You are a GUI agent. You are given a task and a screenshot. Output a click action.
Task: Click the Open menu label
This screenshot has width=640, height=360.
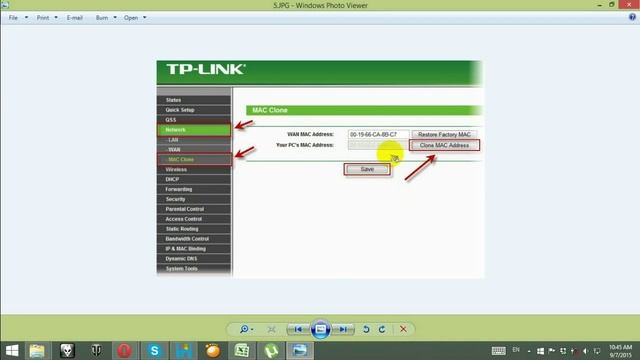131,18
